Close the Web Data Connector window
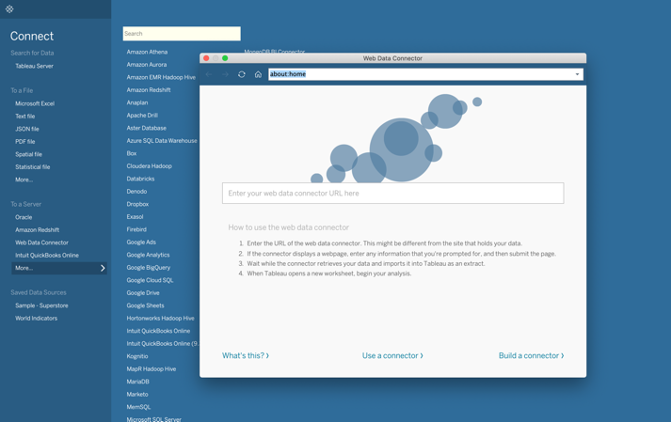Image resolution: width=672 pixels, height=422 pixels. [x=206, y=58]
